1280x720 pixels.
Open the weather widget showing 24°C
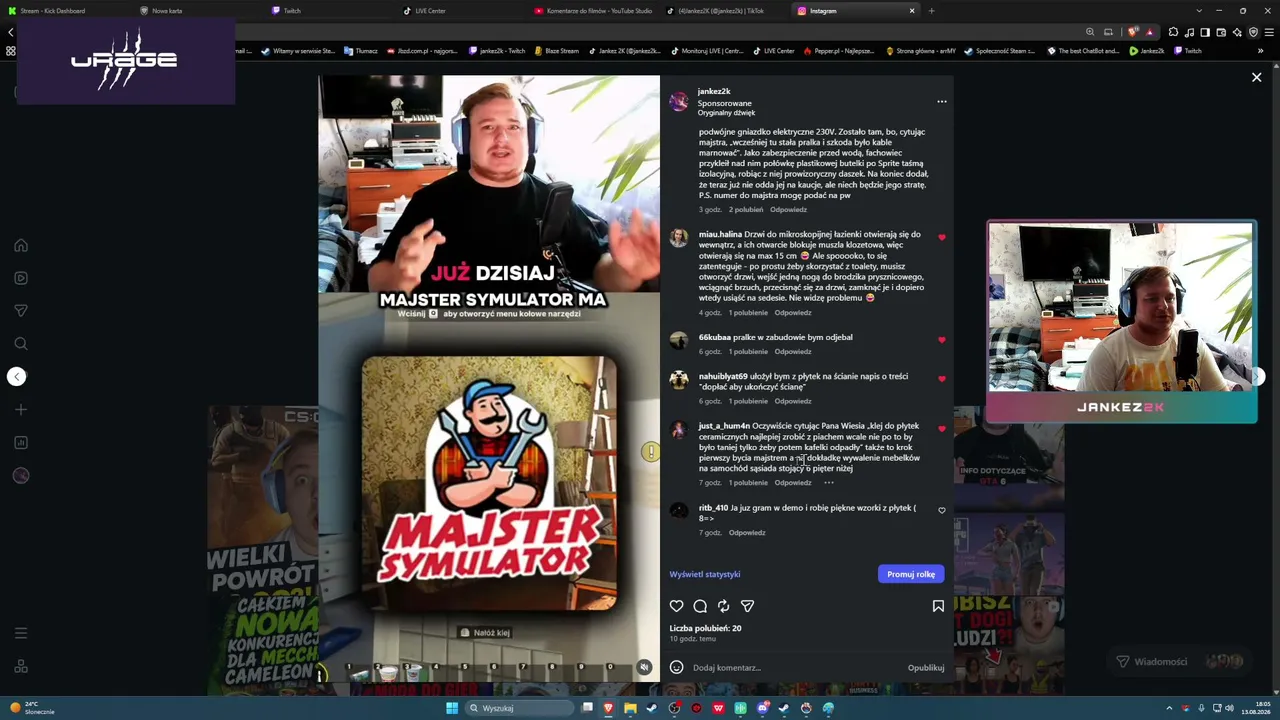point(32,708)
